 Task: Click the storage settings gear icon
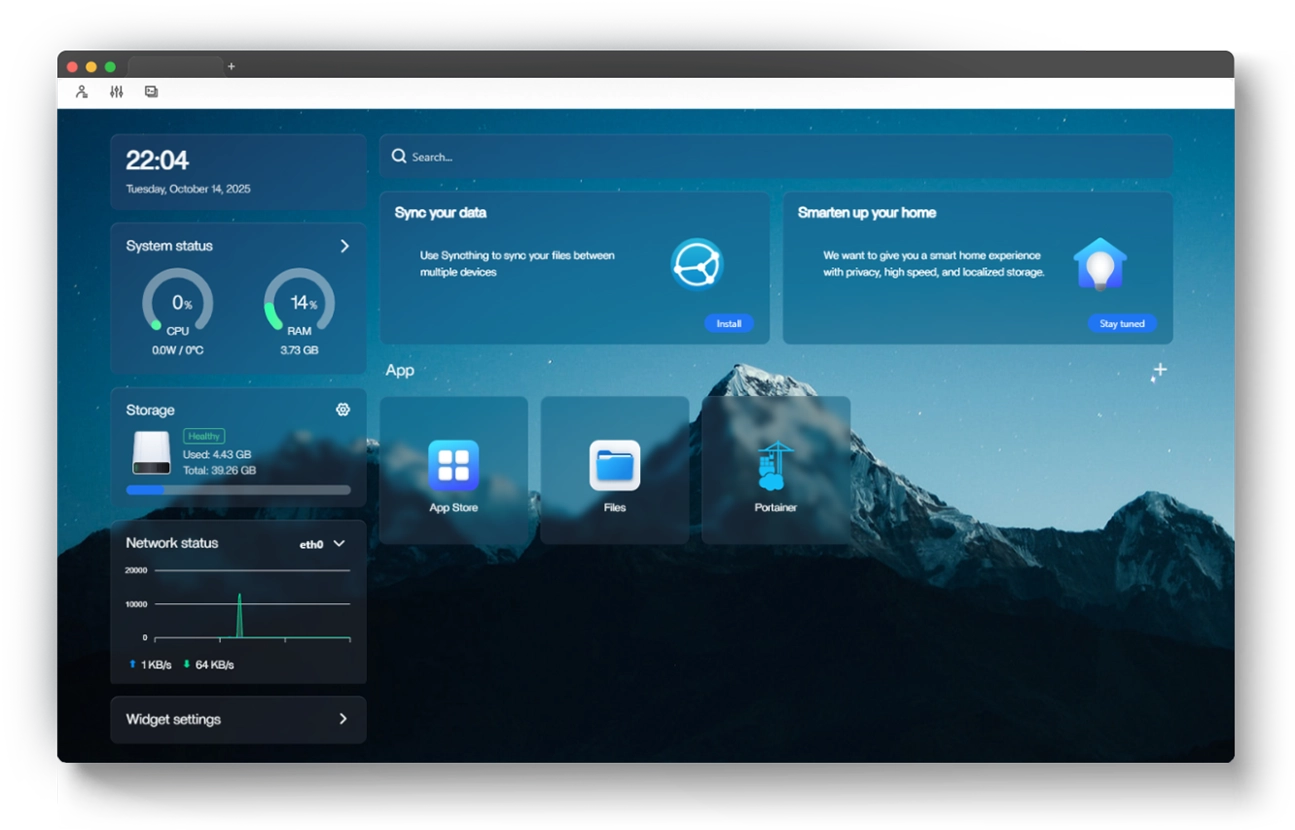(343, 410)
